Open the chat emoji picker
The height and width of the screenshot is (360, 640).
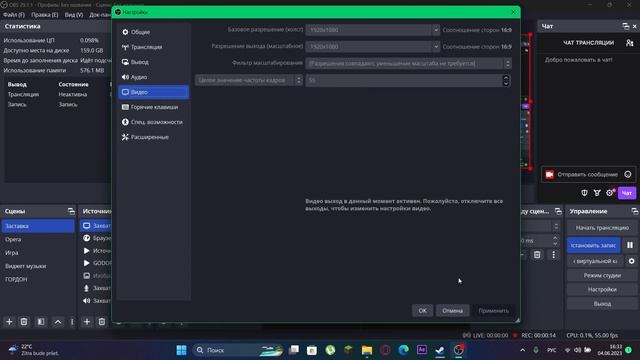628,175
